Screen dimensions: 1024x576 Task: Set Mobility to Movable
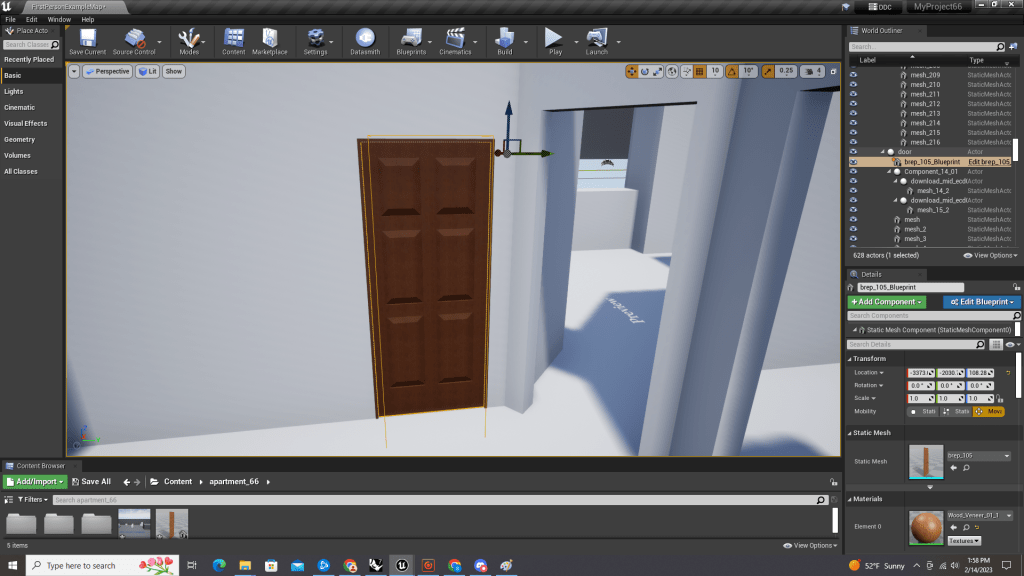coord(989,411)
